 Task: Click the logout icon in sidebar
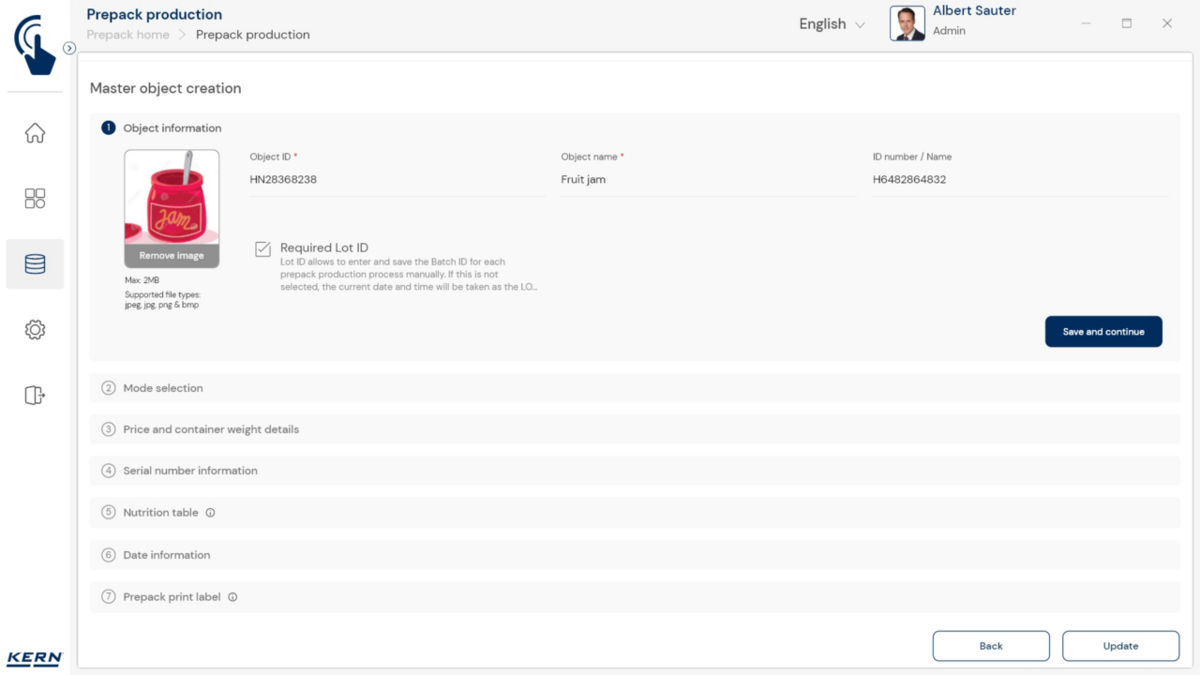(x=35, y=395)
